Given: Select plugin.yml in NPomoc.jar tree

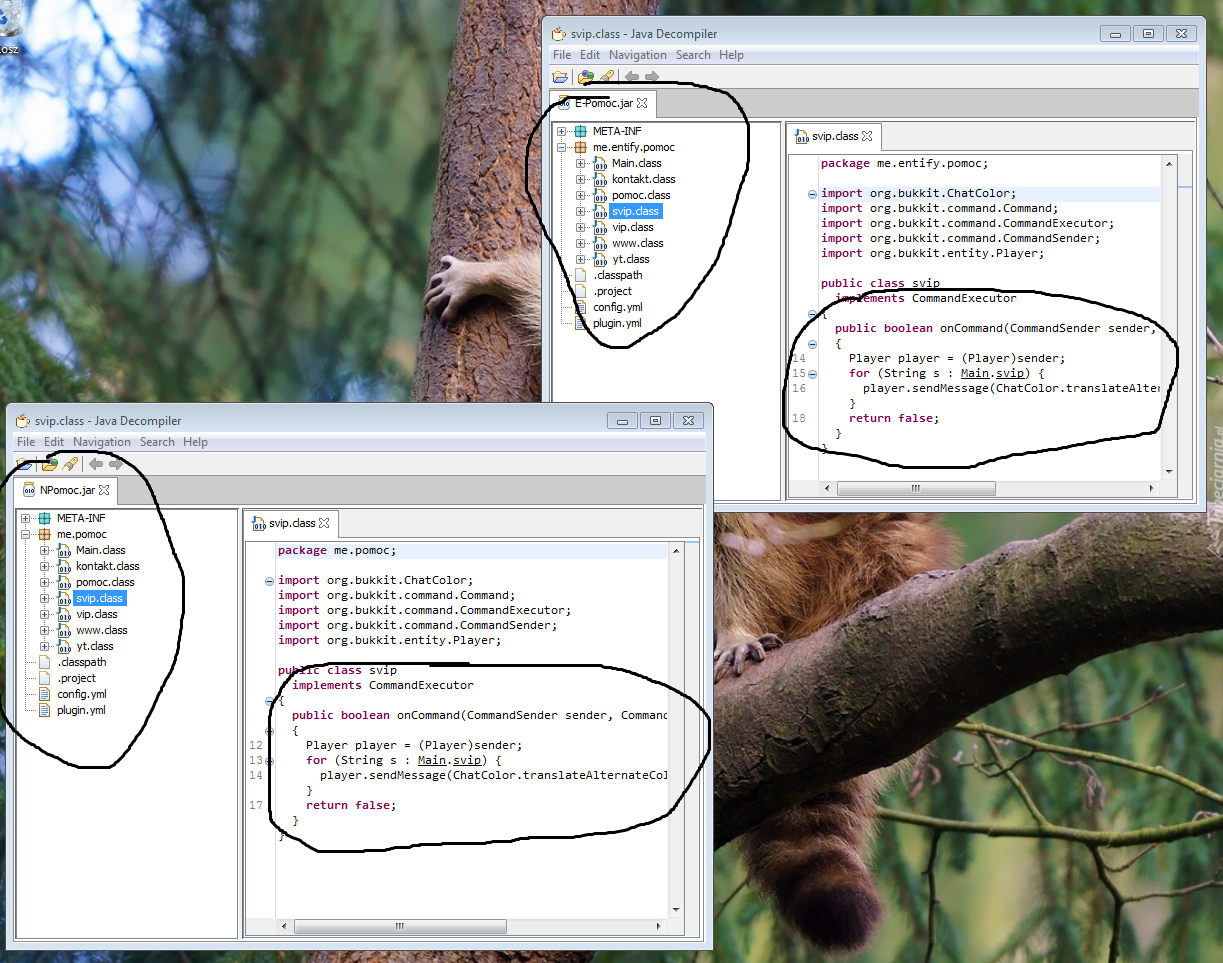Looking at the screenshot, I should click(81, 710).
